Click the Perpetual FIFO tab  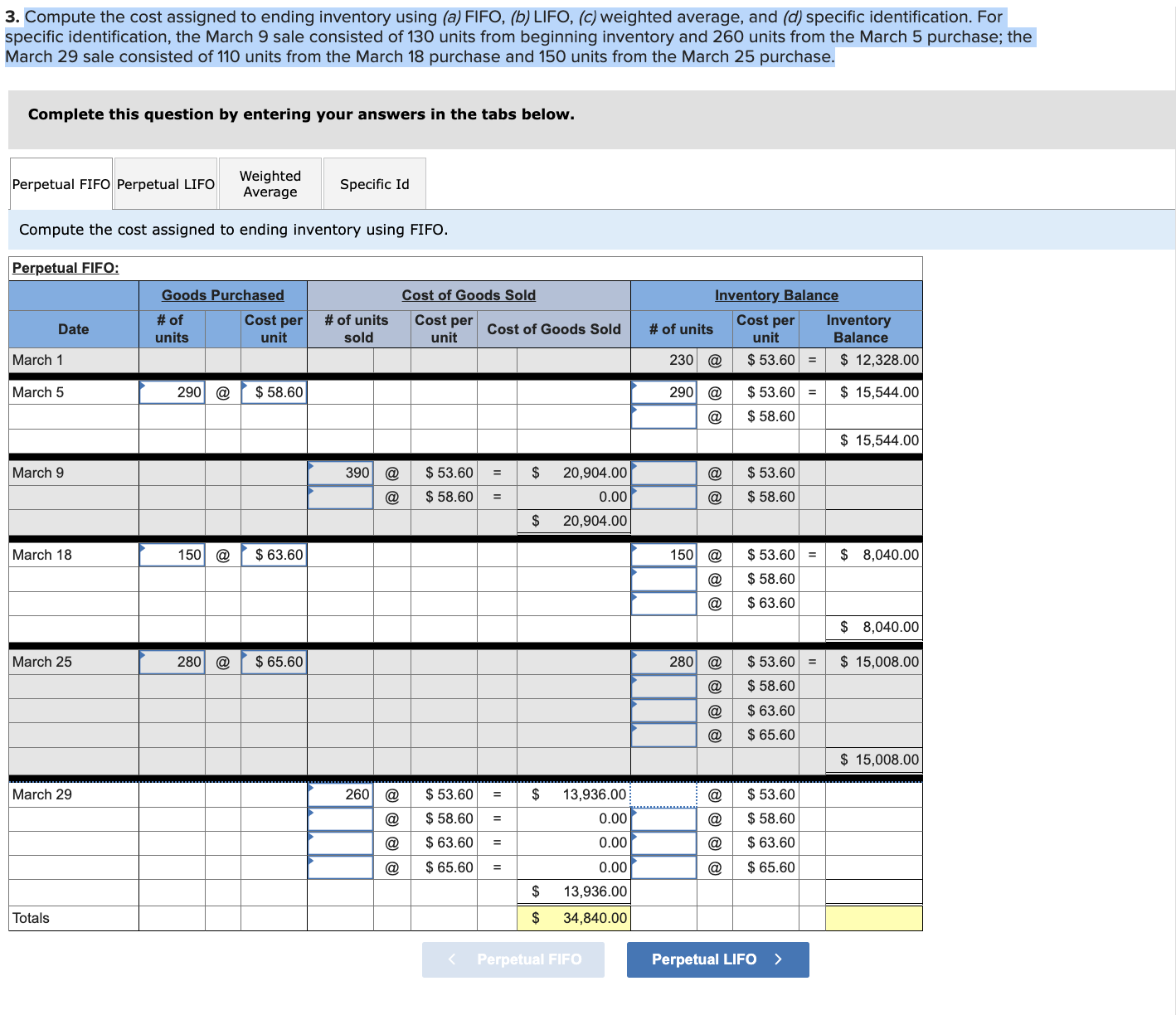[x=60, y=183]
